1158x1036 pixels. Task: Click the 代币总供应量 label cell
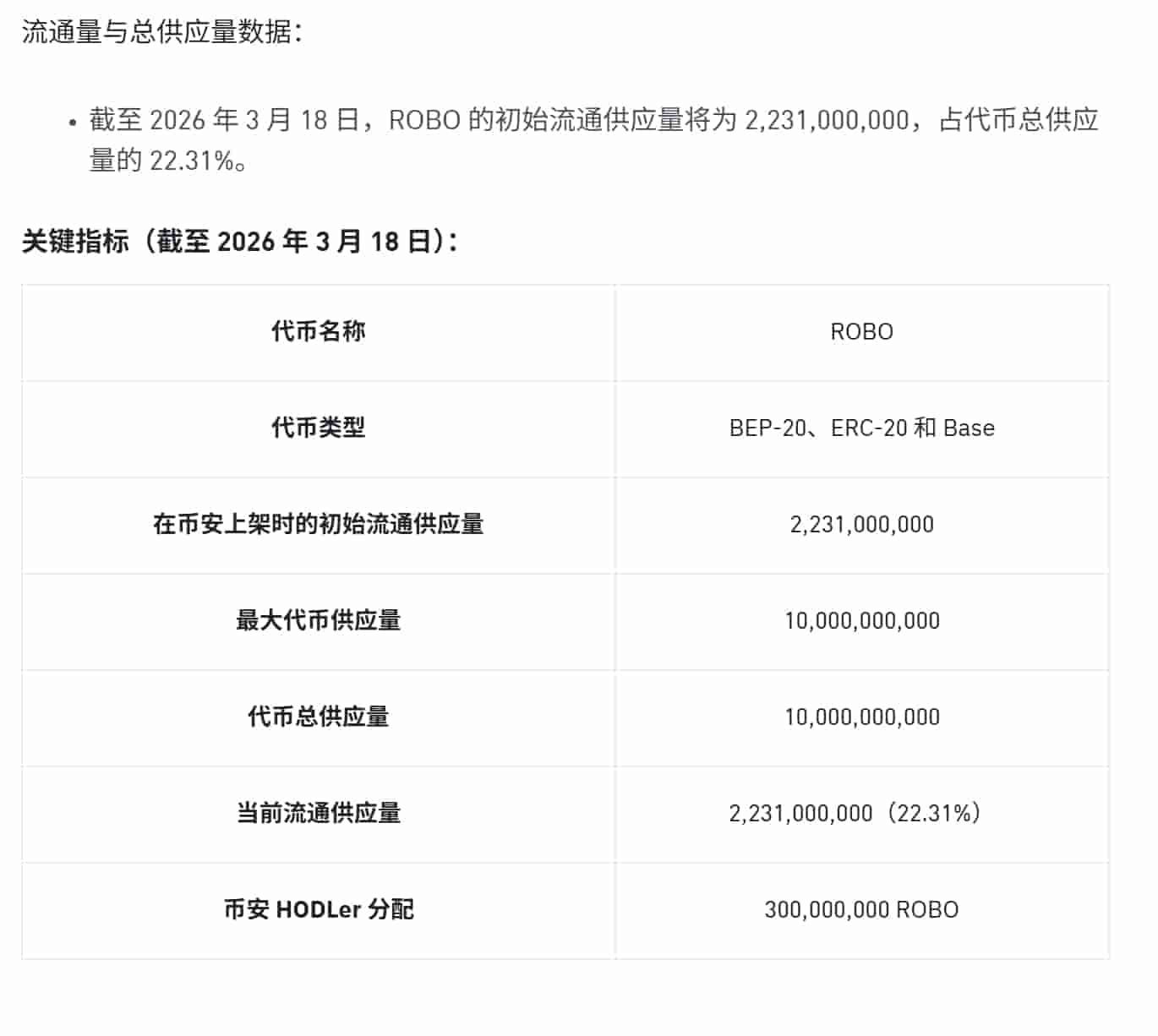pyautogui.click(x=319, y=717)
